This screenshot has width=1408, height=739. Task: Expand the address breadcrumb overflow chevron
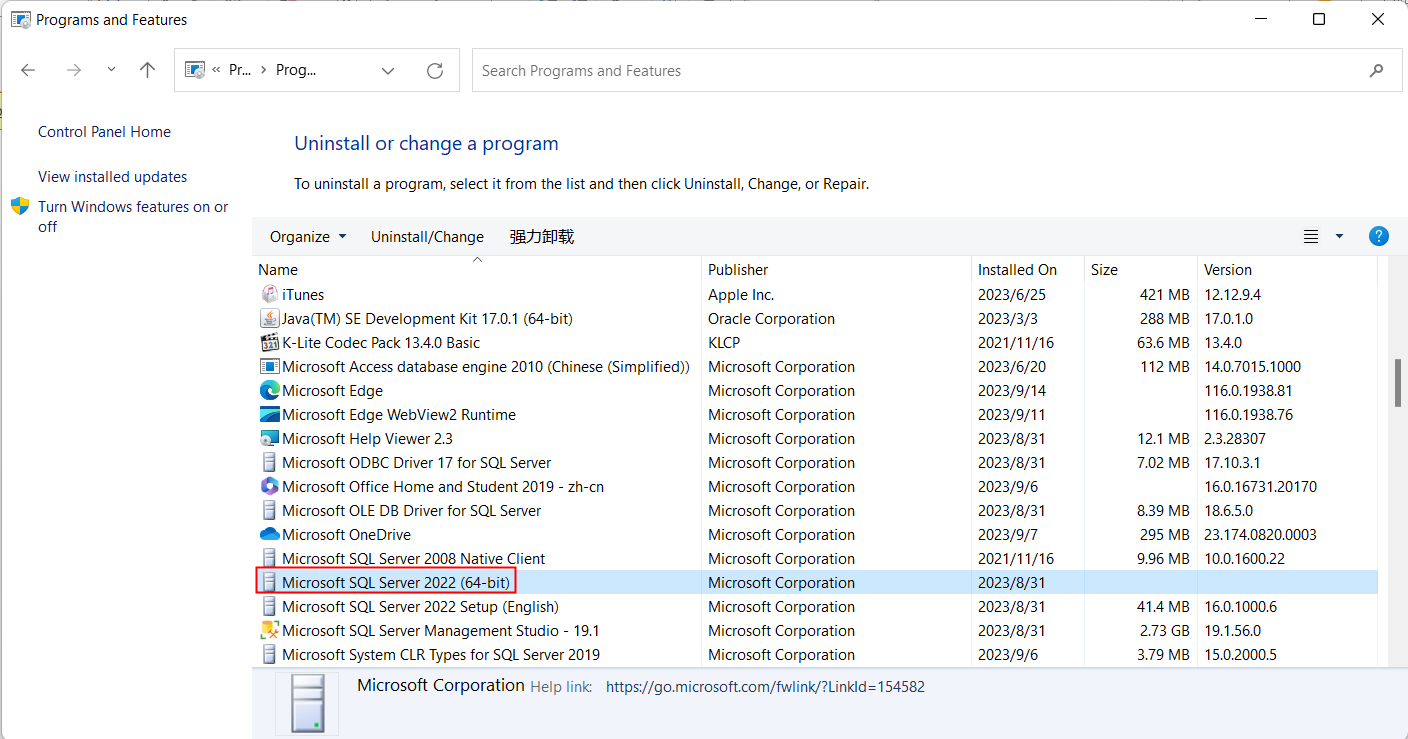click(x=216, y=71)
